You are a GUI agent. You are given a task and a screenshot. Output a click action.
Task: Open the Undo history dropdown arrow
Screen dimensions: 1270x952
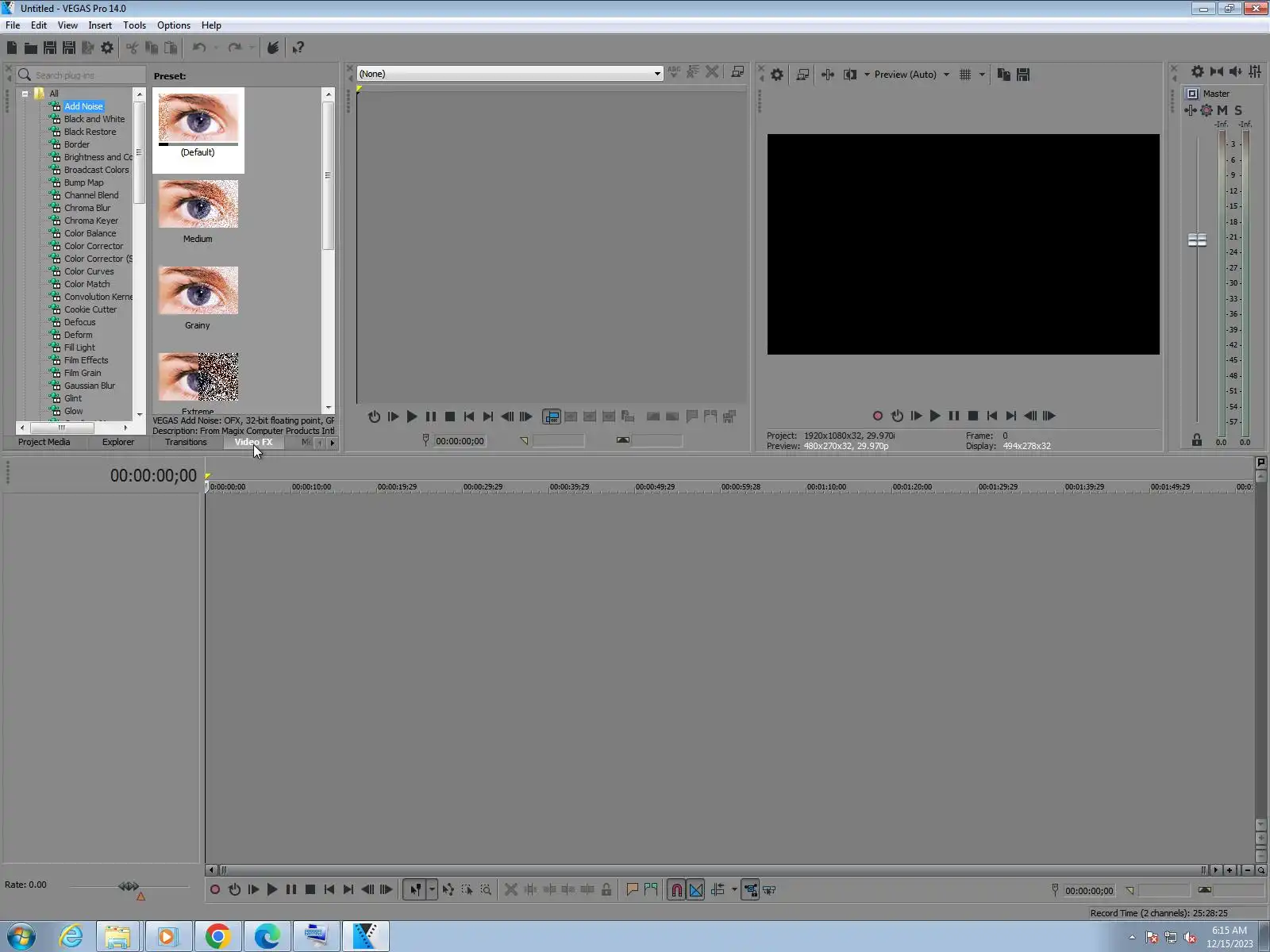[x=216, y=48]
